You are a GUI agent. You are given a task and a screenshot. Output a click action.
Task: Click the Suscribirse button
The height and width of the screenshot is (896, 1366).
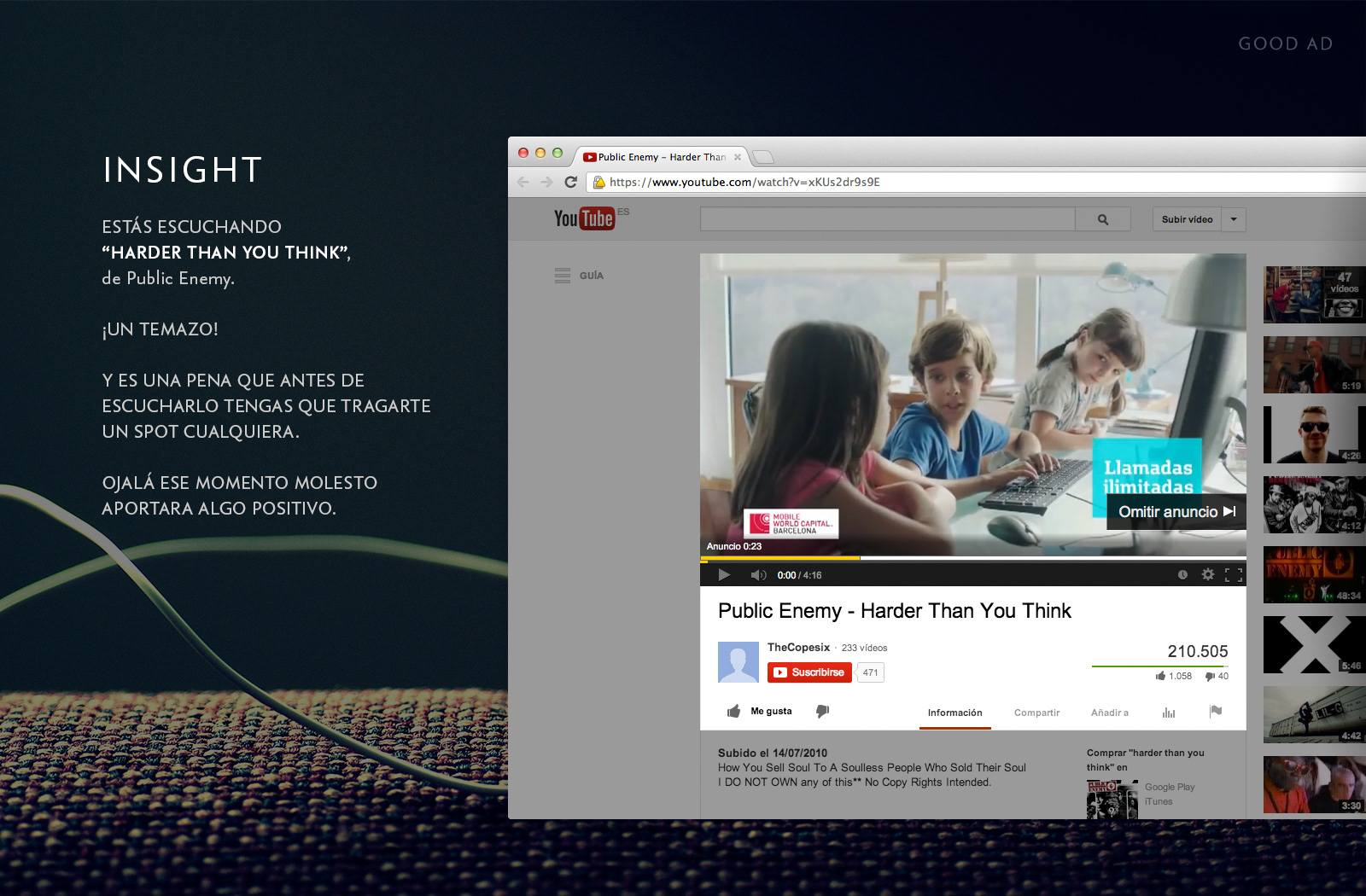(809, 672)
